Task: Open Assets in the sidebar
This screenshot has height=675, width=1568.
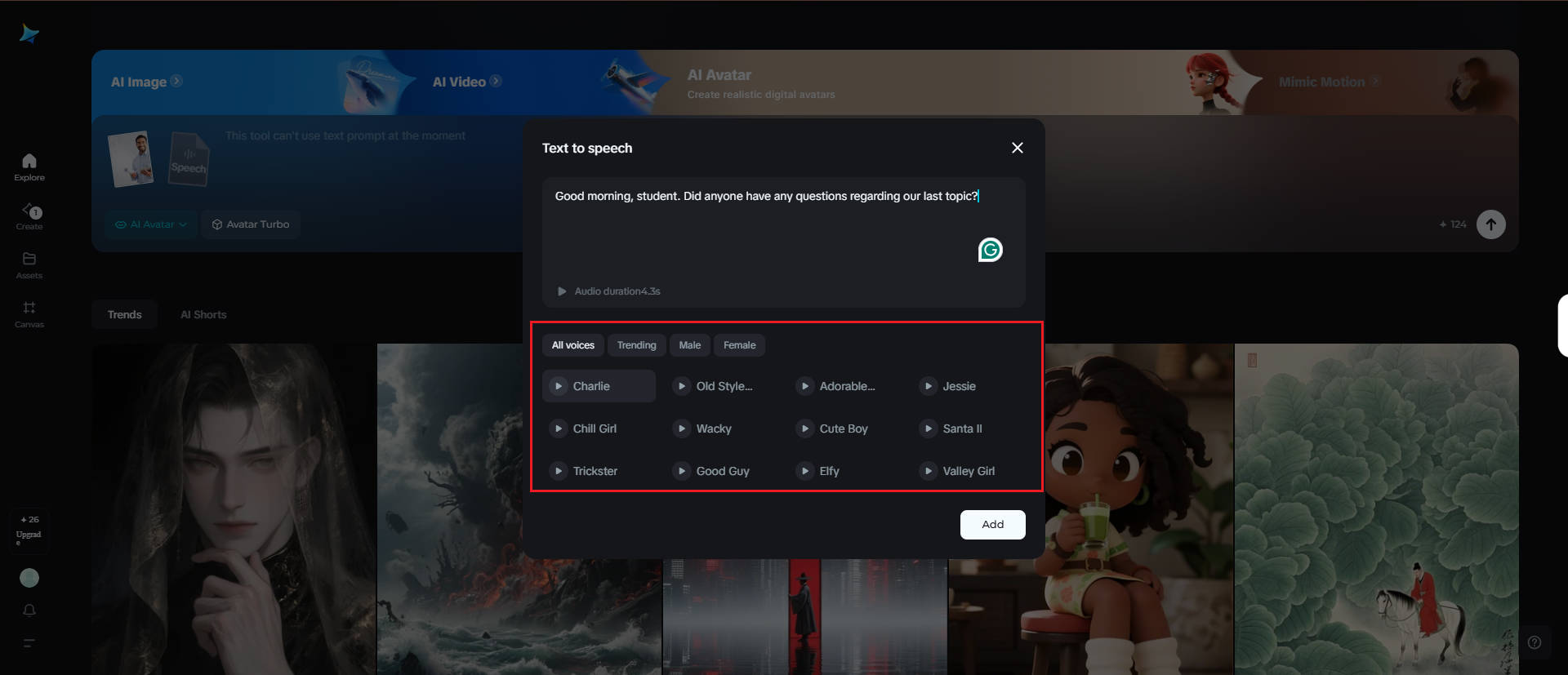Action: click(x=29, y=265)
